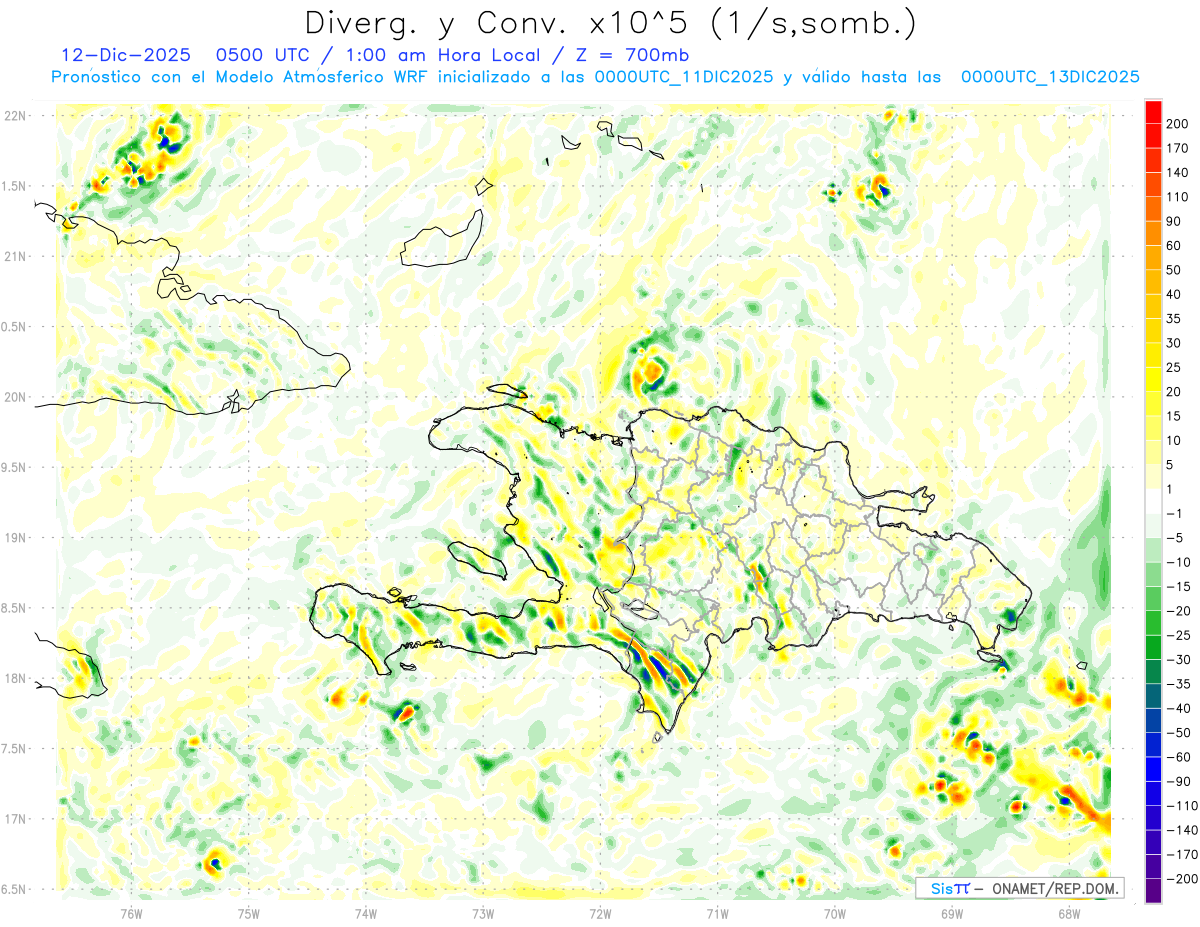The width and height of the screenshot is (1200, 927).
Task: Select the '0000UTC_11DIC2025' initialization time
Action: tap(683, 77)
